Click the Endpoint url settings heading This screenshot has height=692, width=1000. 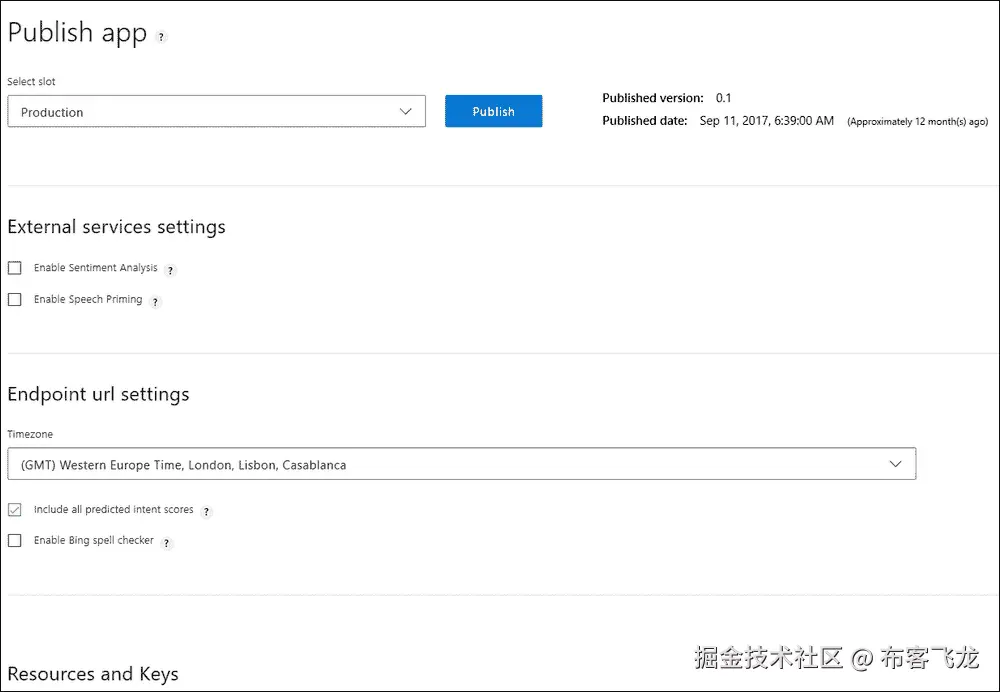click(x=98, y=395)
